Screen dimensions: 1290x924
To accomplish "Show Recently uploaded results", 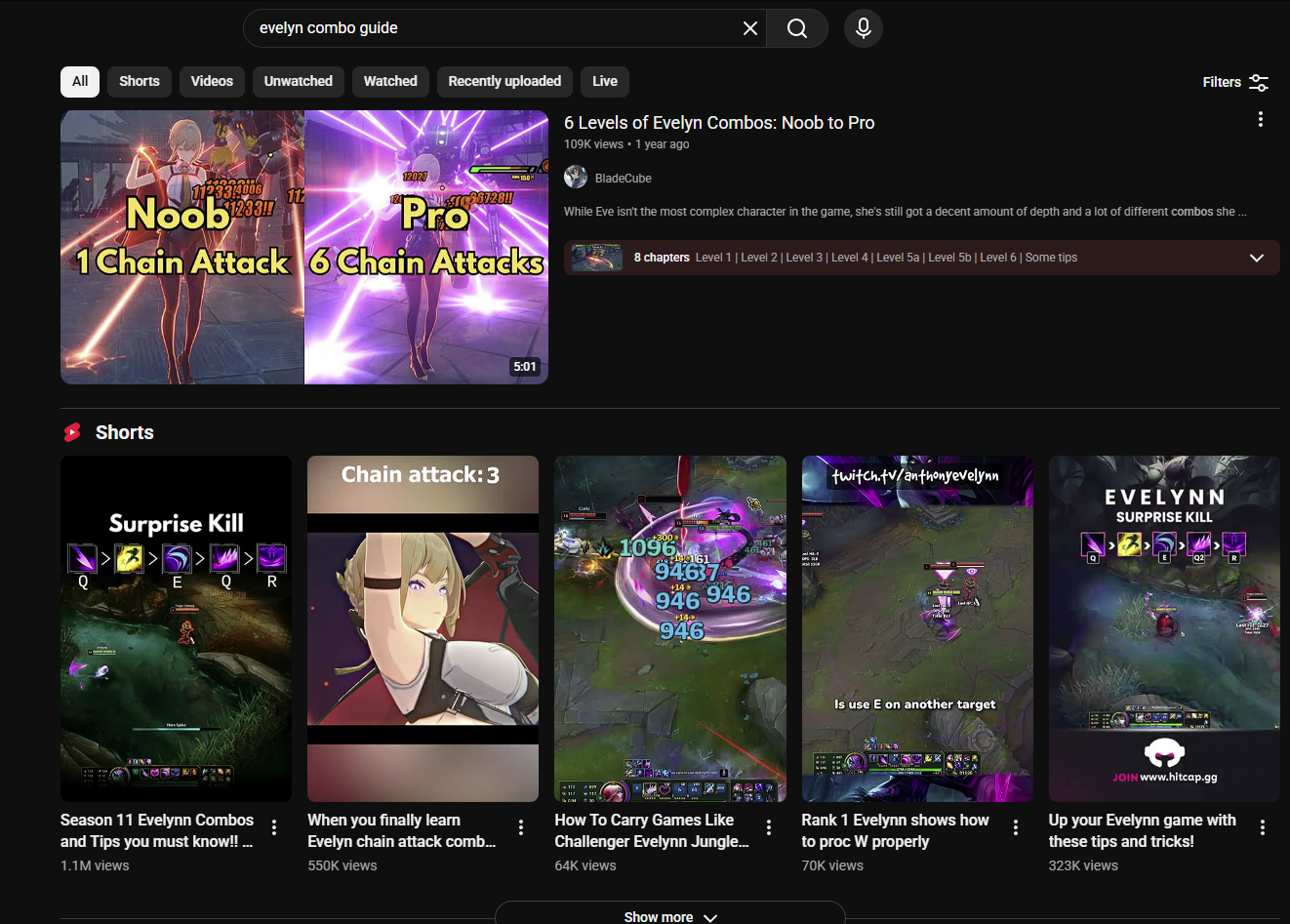I will 504,82.
